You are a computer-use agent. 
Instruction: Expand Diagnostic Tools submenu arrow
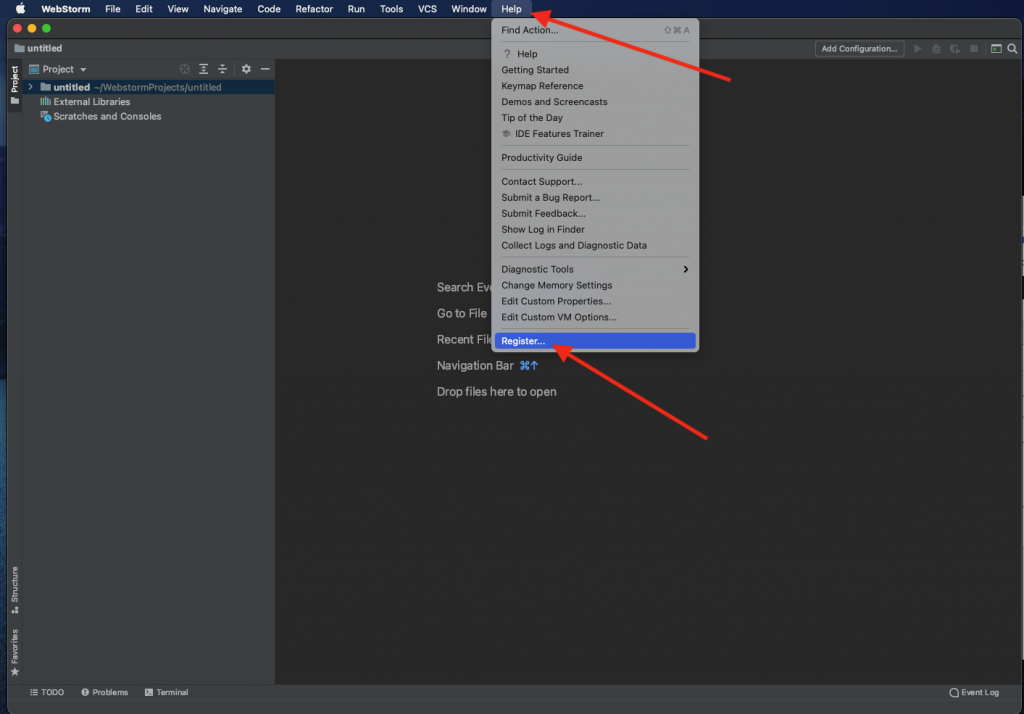[686, 269]
